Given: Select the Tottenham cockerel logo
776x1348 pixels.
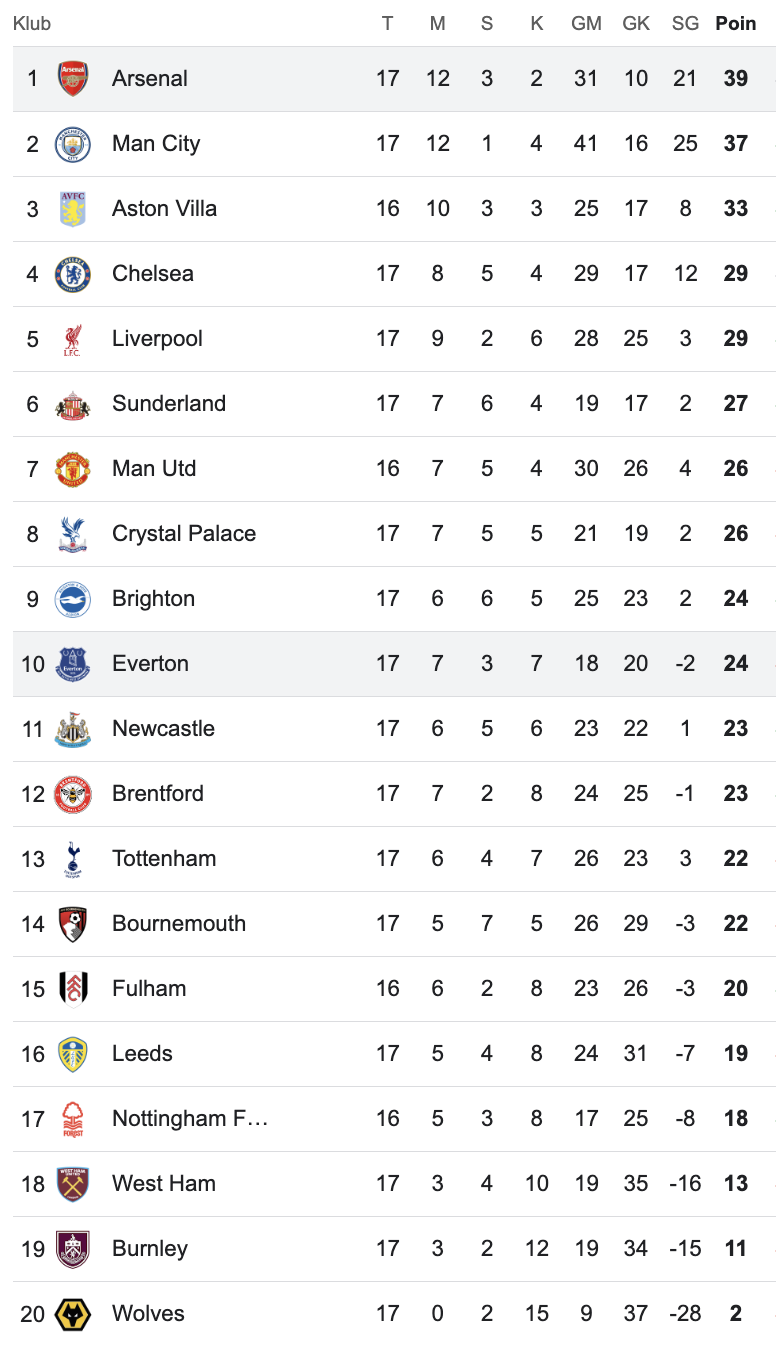Looking at the screenshot, I should click(73, 859).
